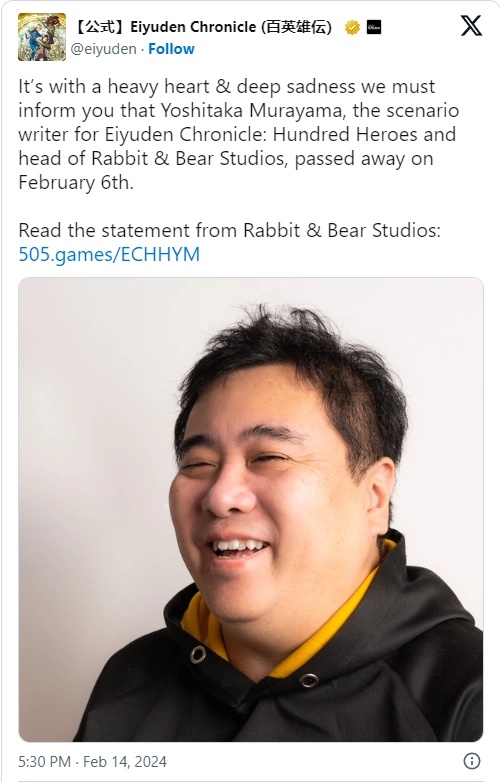Click the text "February 6th." in the tweet
500x782 pixels.
coord(76,183)
